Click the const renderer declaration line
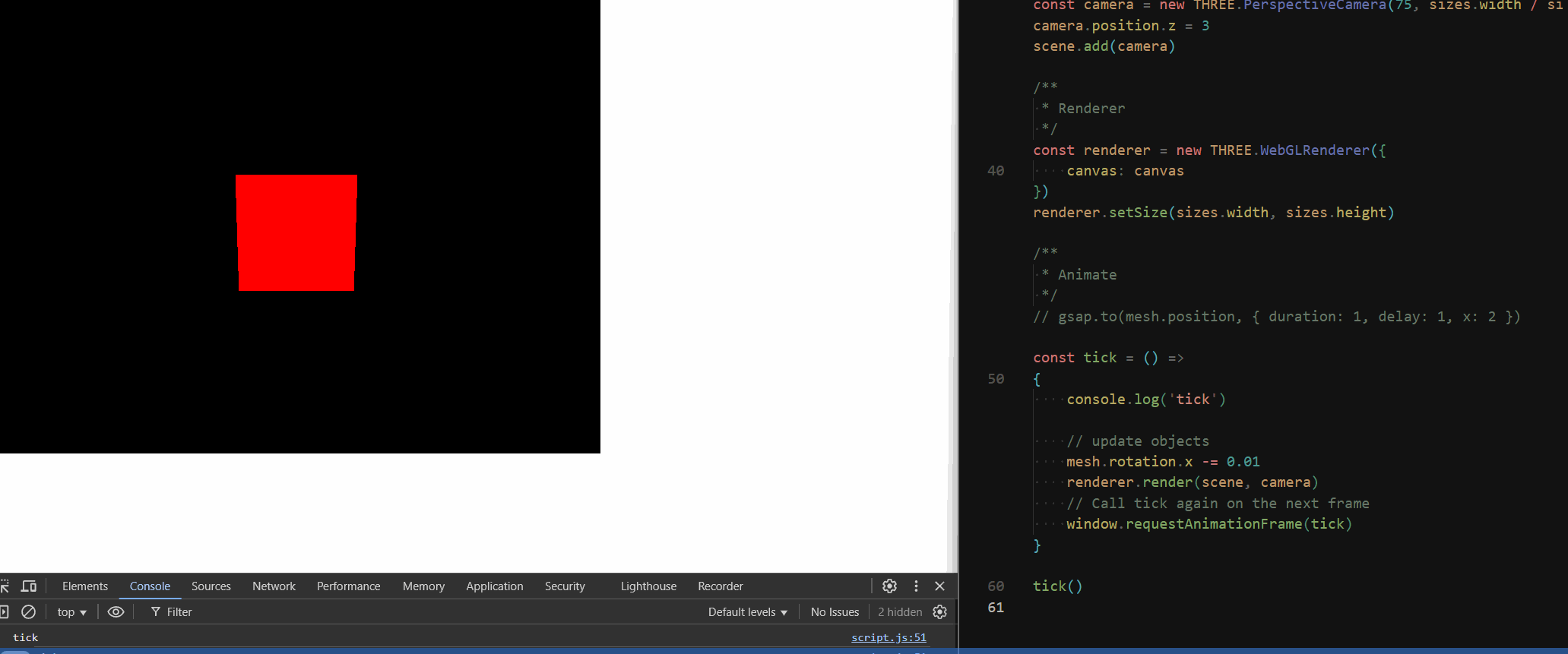Screen dimensions: 1568x654 pos(1209,150)
